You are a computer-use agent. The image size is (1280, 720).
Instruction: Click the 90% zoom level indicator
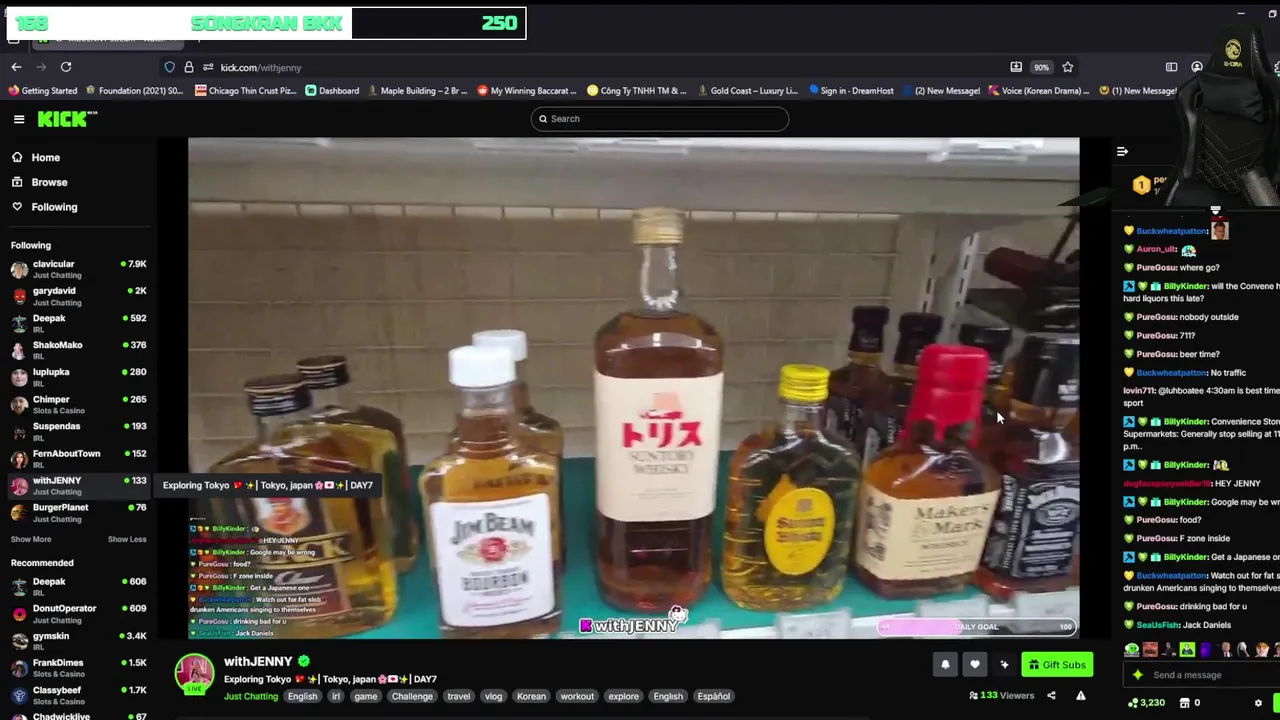[1042, 67]
